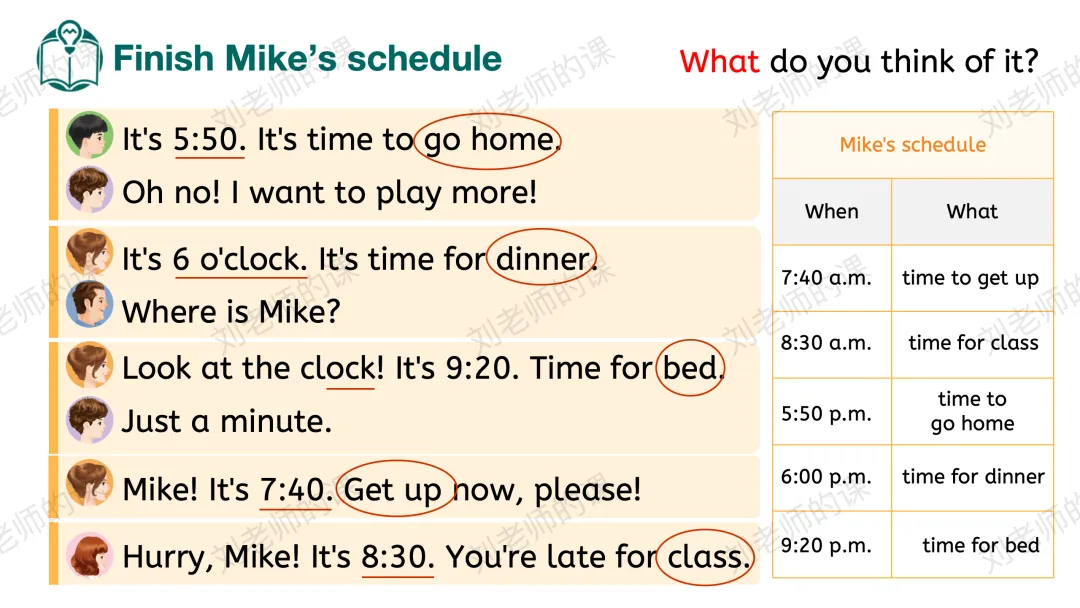Click the circled word 'bed'

pyautogui.click(x=690, y=368)
